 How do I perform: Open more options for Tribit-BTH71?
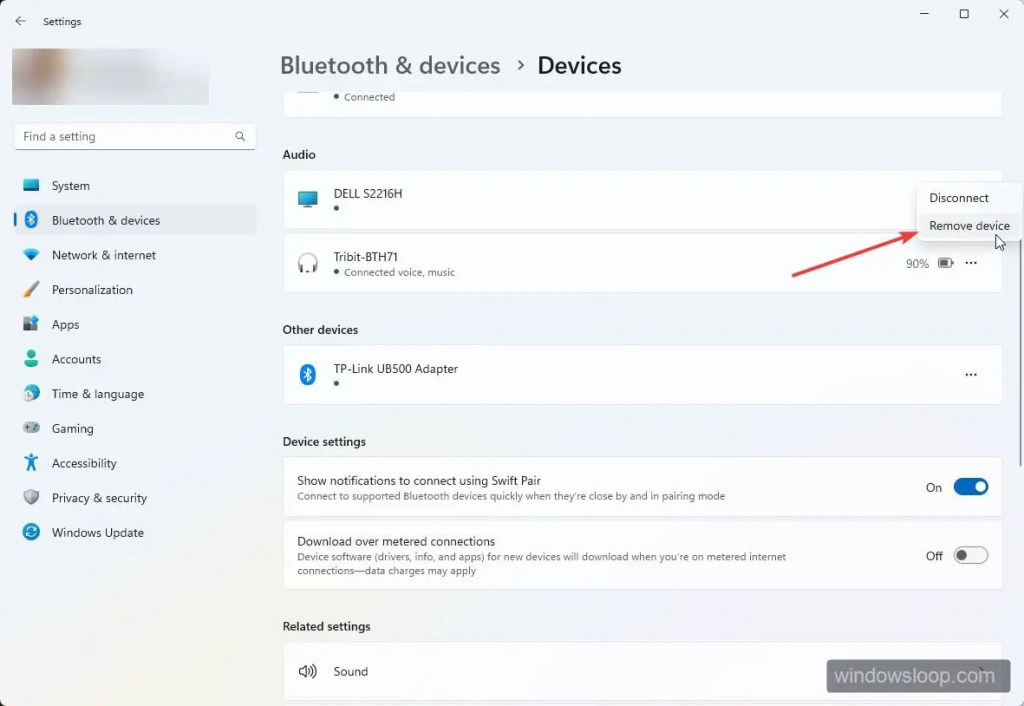(970, 263)
